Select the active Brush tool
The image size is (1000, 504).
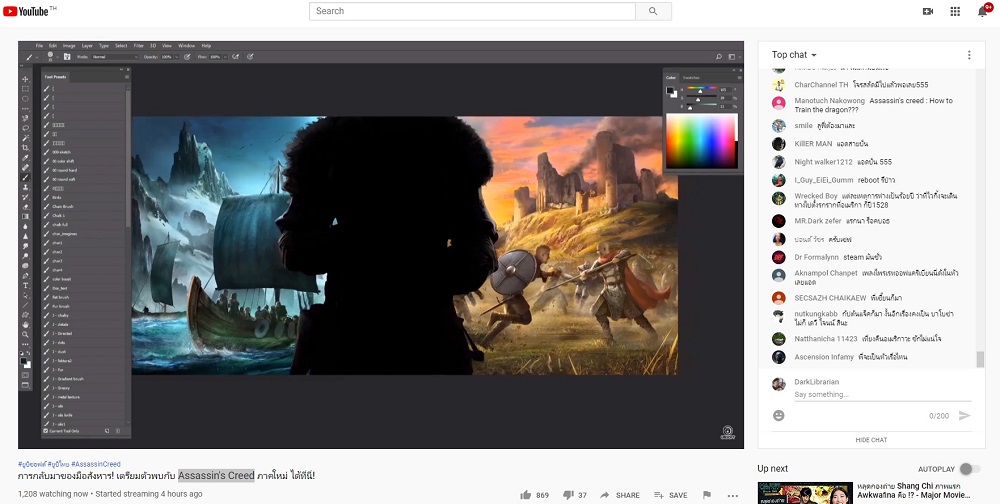[x=26, y=177]
